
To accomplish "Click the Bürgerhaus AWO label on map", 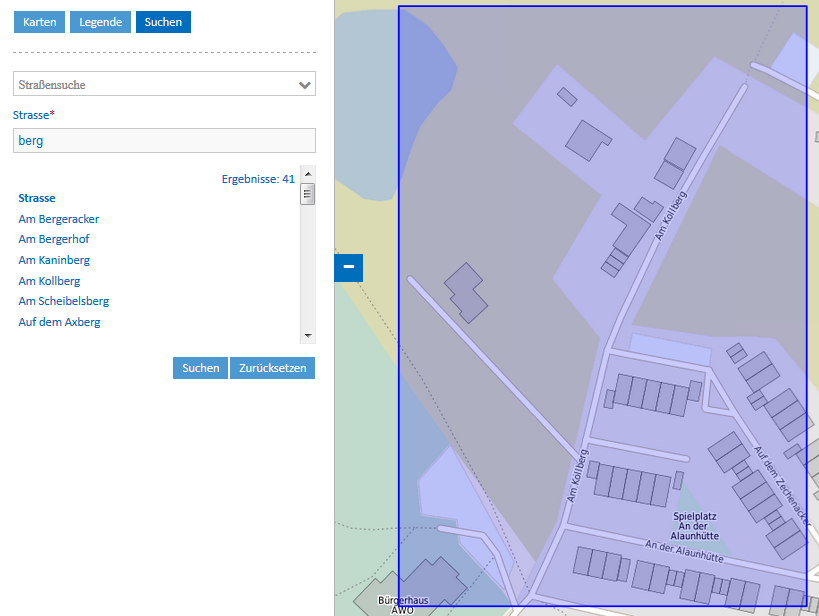I will 403,605.
